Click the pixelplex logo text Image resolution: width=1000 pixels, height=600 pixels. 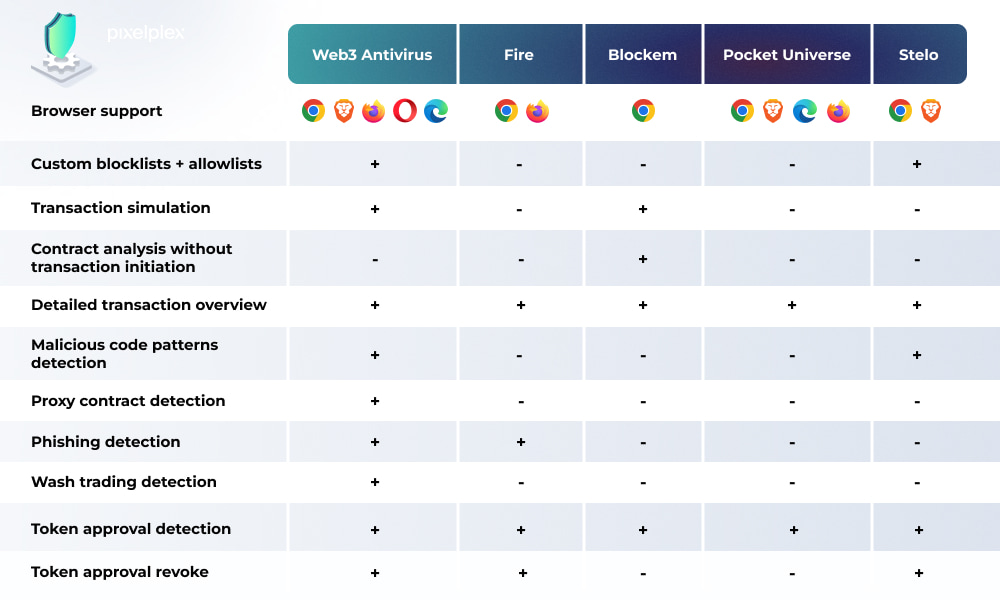(146, 33)
